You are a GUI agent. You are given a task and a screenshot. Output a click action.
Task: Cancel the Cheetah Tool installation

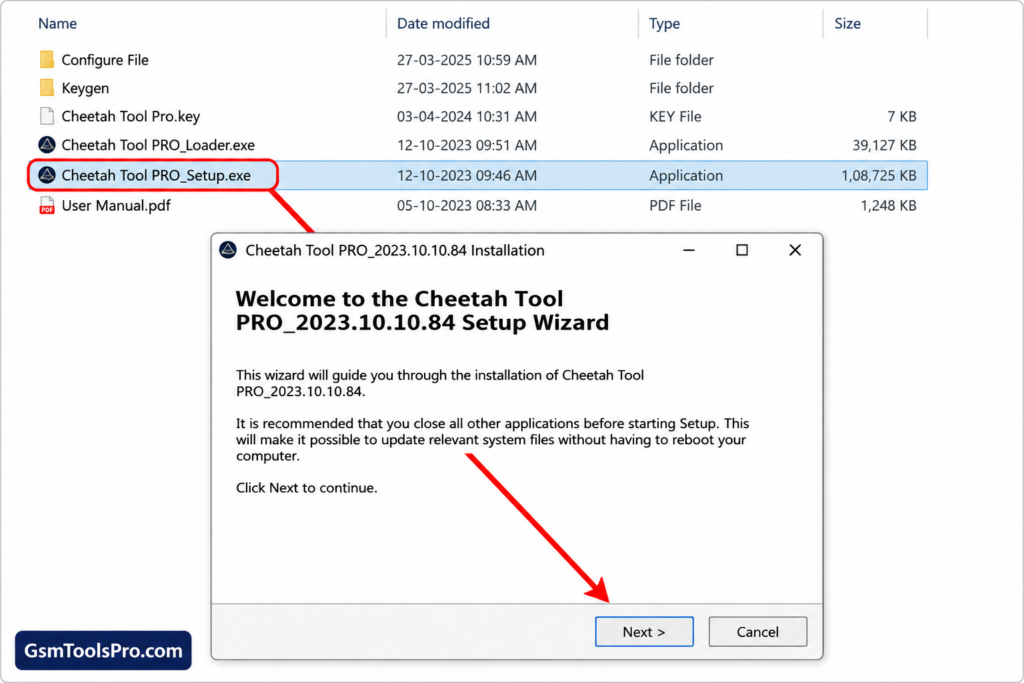pos(758,631)
